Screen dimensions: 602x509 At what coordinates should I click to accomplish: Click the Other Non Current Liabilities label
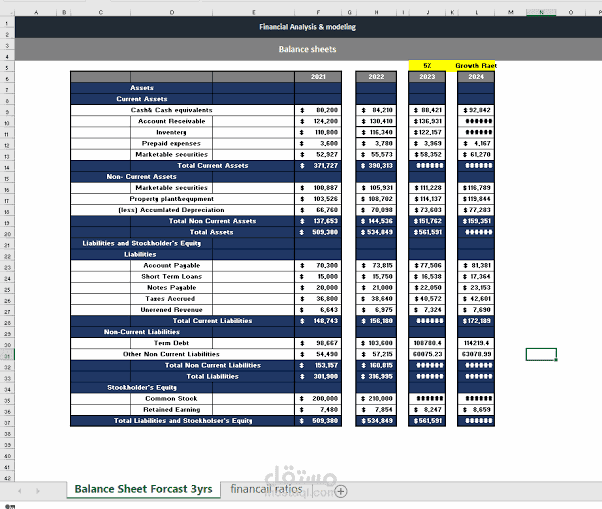171,354
